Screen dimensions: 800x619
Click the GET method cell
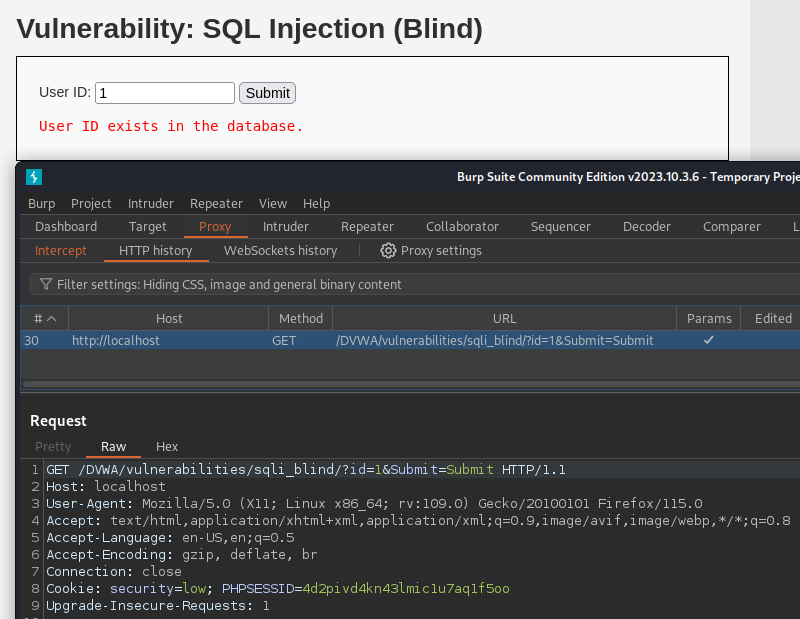coord(284,340)
